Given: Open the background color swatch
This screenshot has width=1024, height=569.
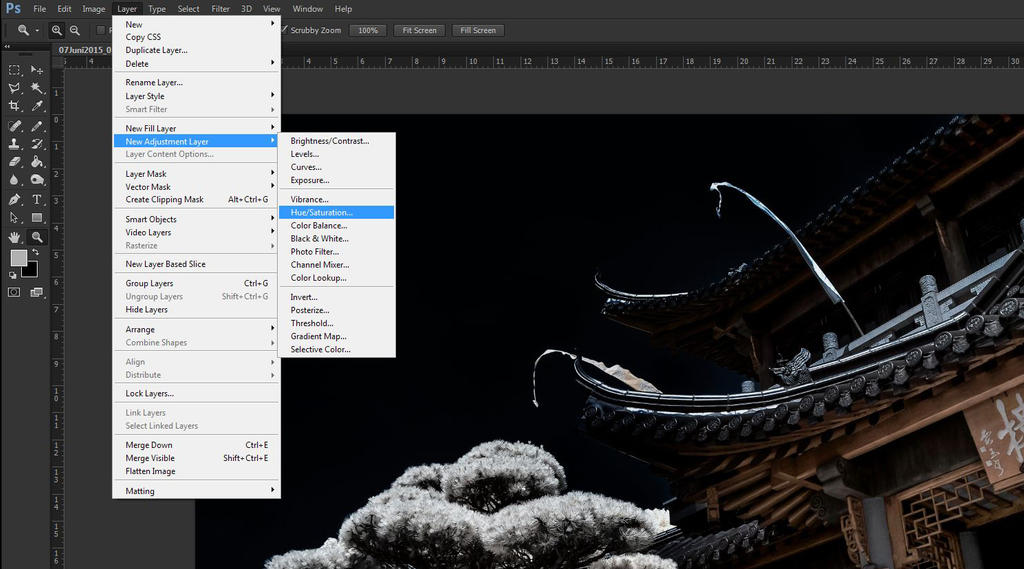Looking at the screenshot, I should 31,270.
